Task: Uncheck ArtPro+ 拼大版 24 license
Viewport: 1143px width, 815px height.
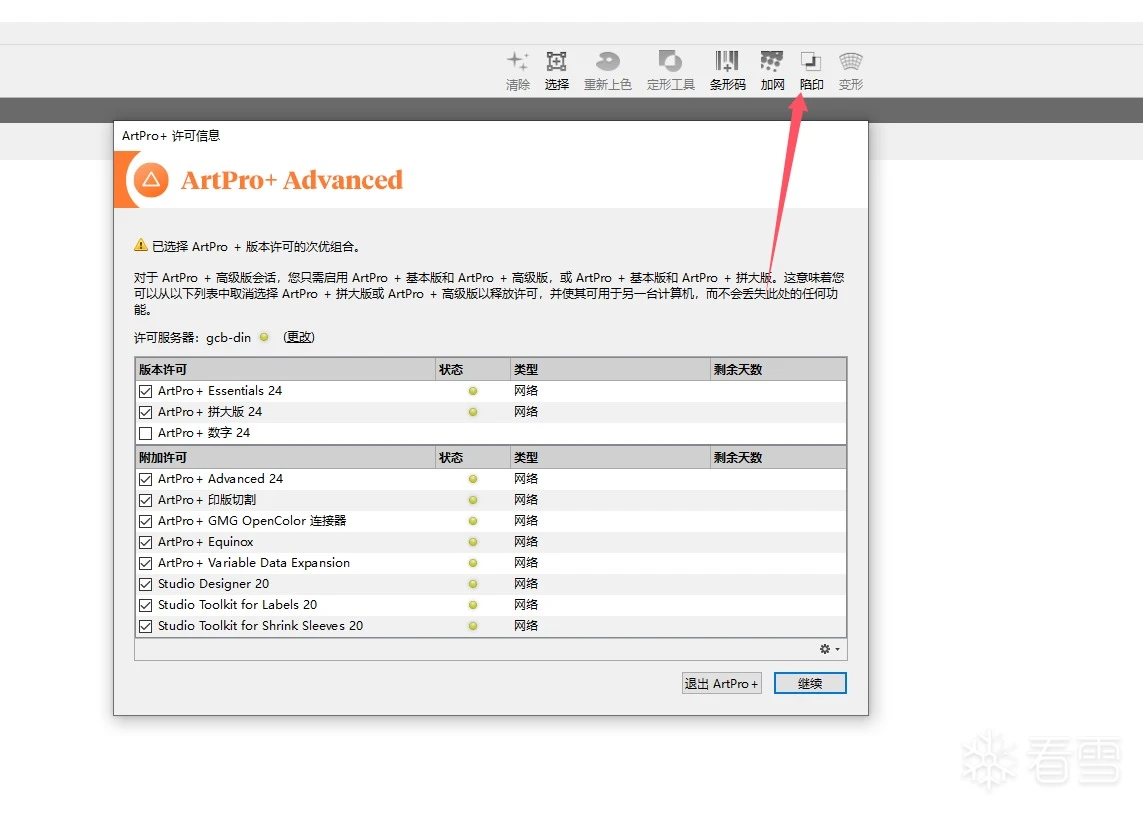Action: tap(146, 413)
